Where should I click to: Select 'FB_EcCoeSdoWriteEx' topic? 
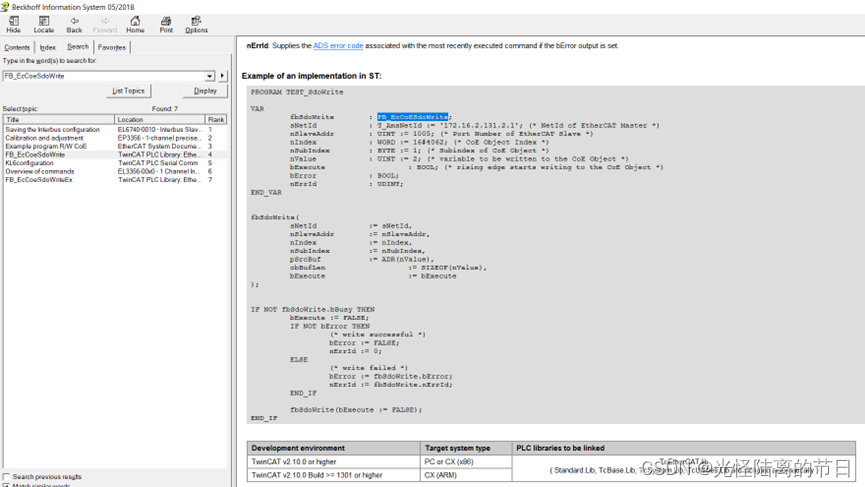pos(39,180)
